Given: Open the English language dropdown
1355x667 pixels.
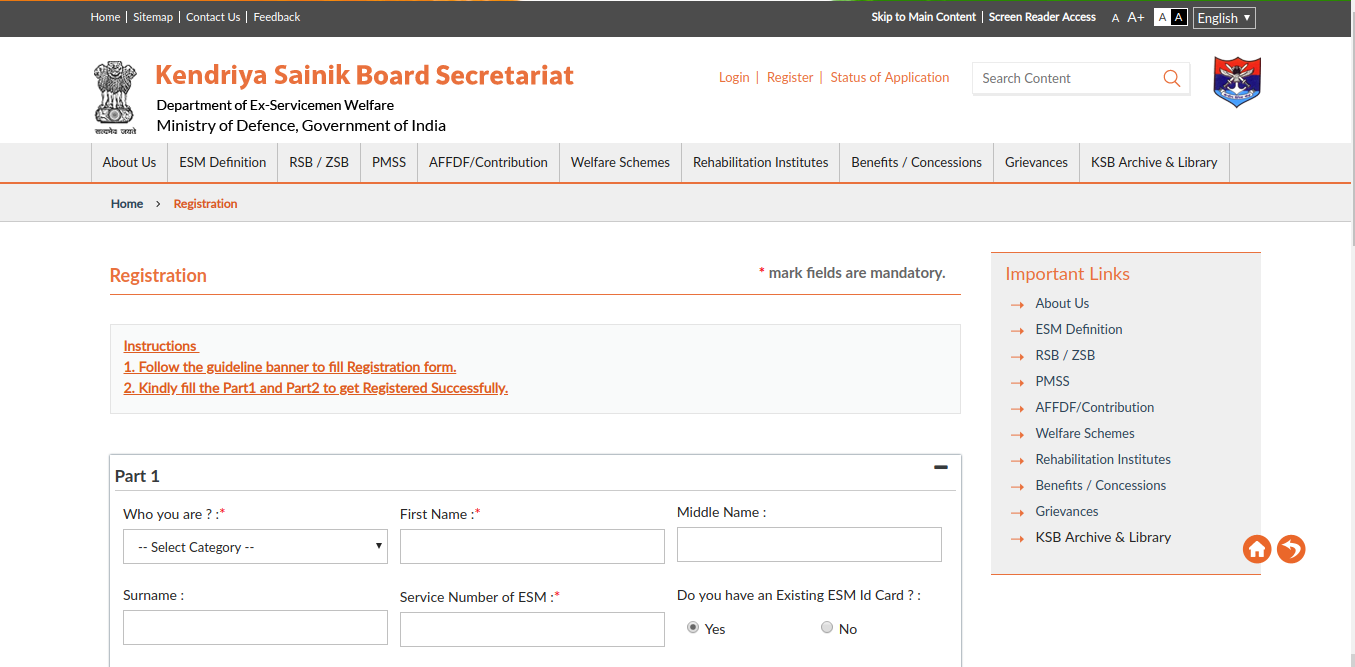Looking at the screenshot, I should [1224, 18].
